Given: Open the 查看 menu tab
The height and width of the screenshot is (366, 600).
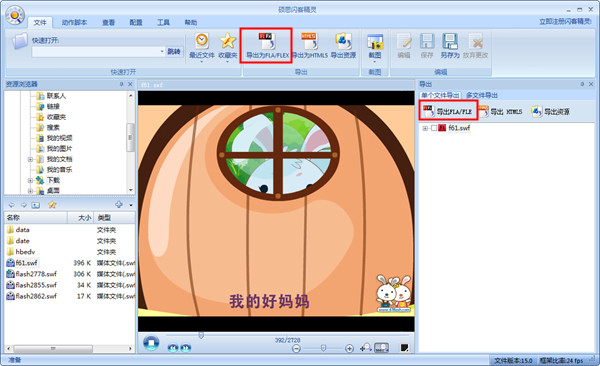Looking at the screenshot, I should pos(109,23).
